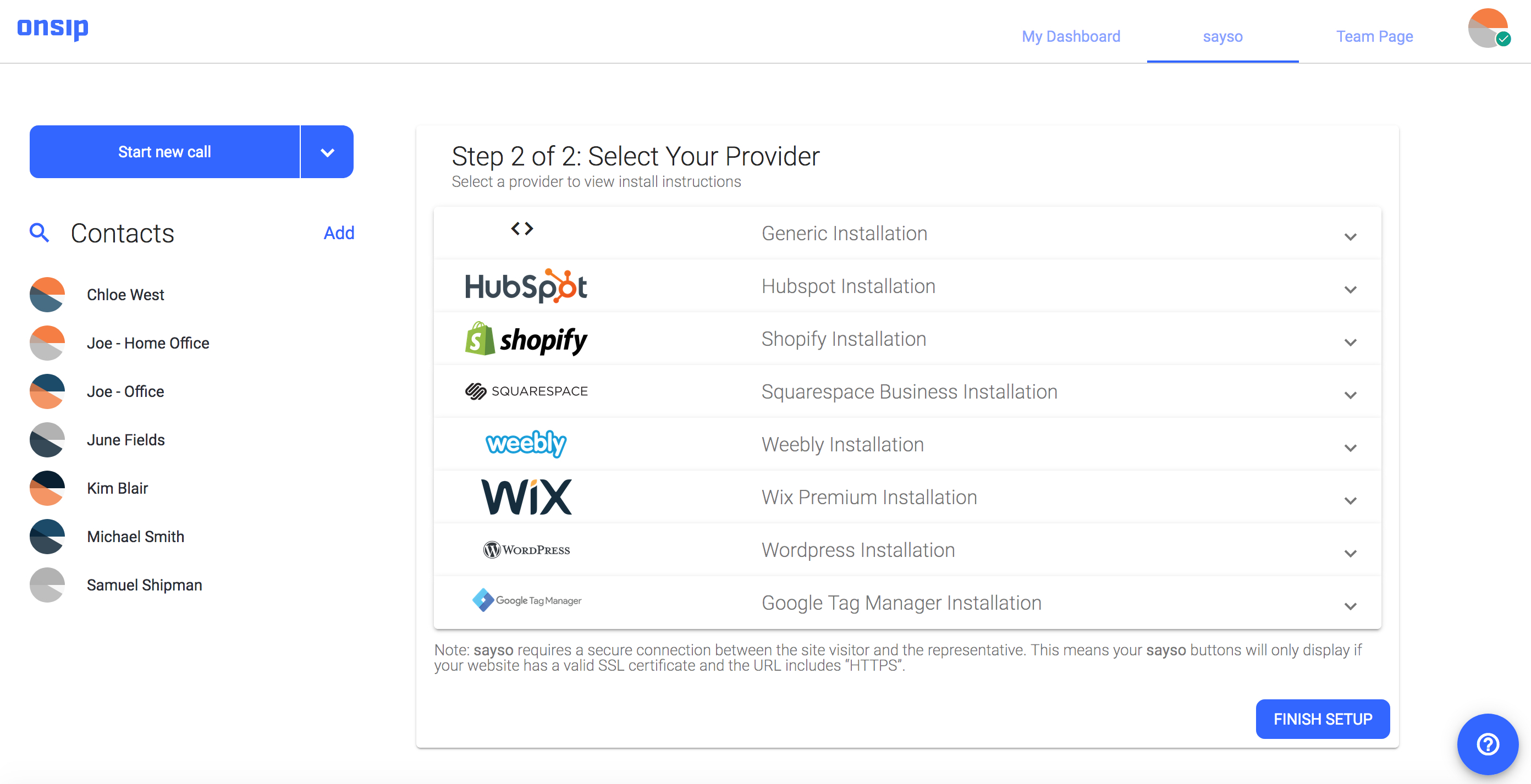Click the Add contacts link
The image size is (1531, 784).
tap(339, 233)
